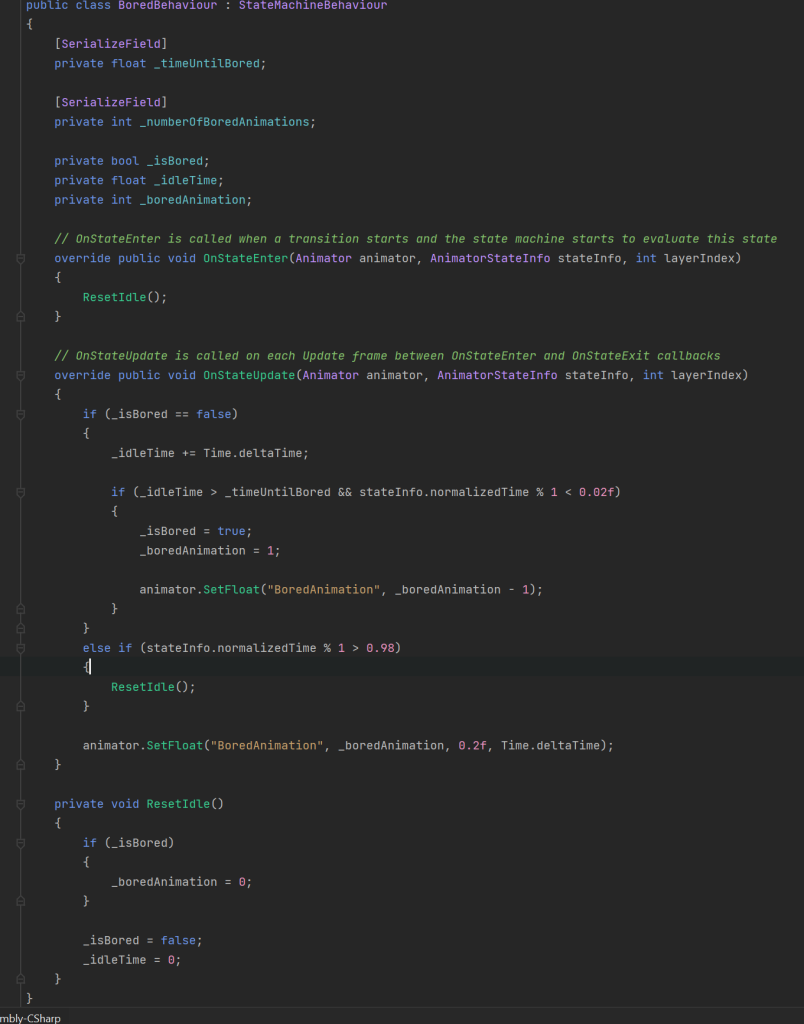This screenshot has height=1024, width=804.
Task: Click _isBored in the 'private bool' declaration
Action: point(175,161)
